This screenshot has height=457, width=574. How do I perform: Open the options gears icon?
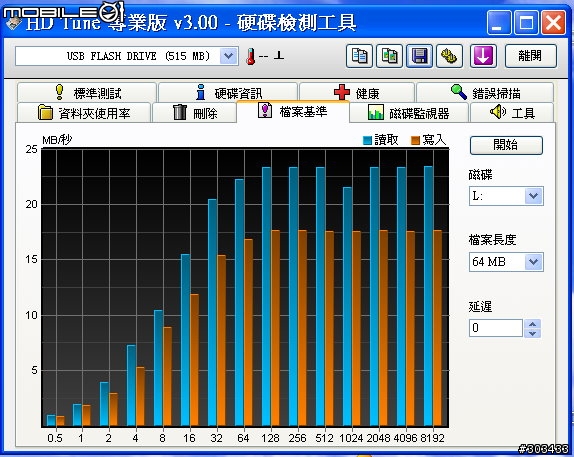(449, 56)
